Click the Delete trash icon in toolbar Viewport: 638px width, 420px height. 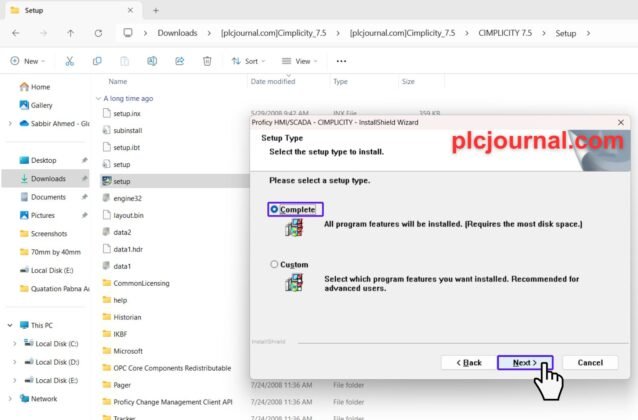pyautogui.click(x=207, y=61)
